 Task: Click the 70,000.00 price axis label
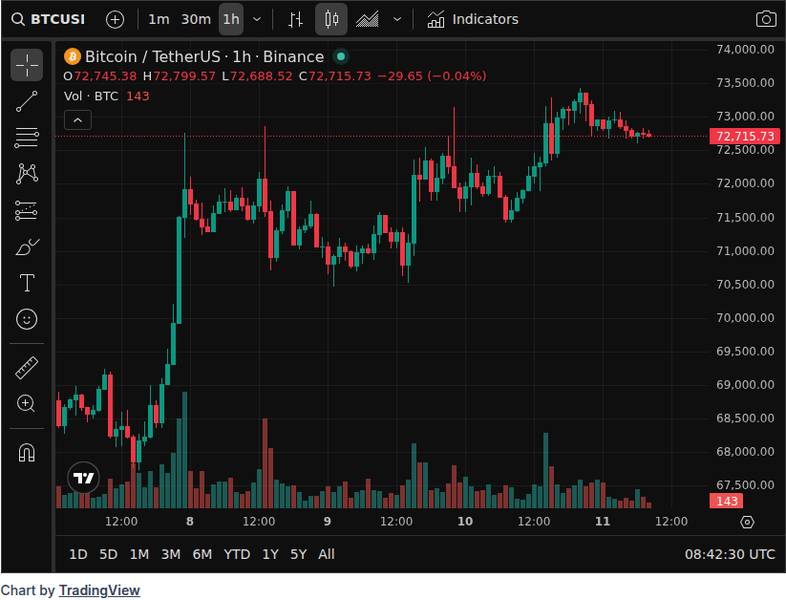coord(745,318)
